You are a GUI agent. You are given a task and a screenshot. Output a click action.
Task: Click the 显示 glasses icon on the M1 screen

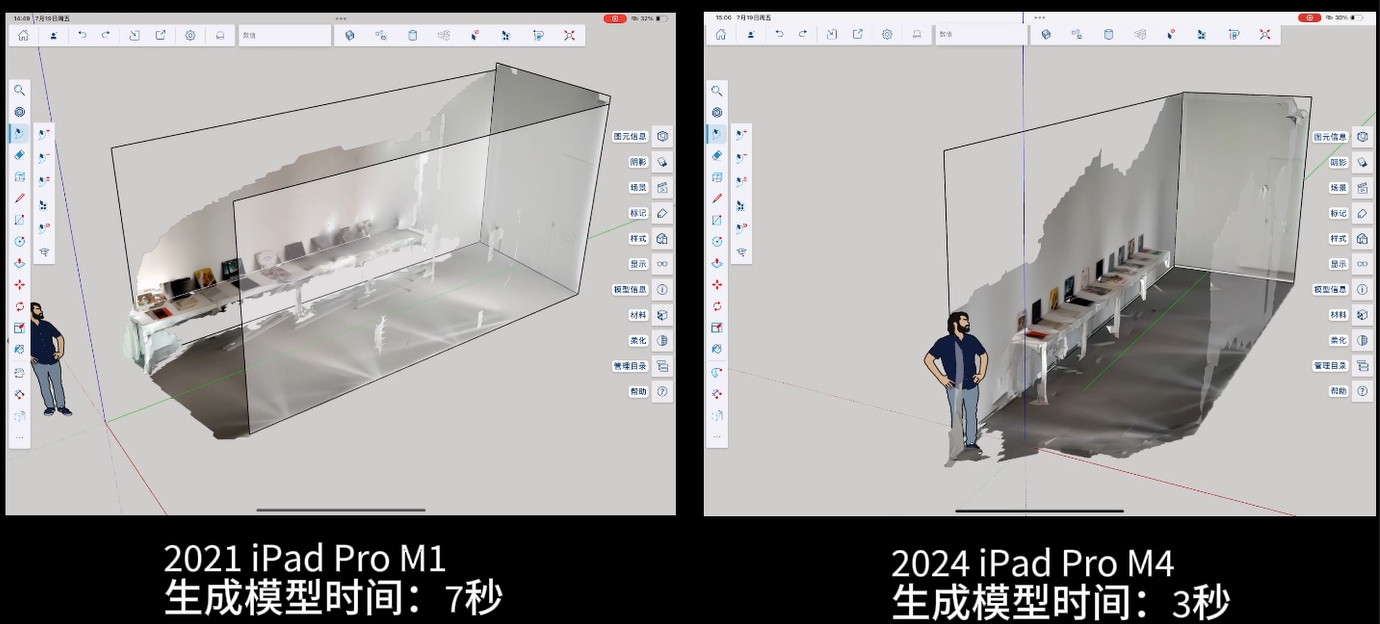coord(662,264)
